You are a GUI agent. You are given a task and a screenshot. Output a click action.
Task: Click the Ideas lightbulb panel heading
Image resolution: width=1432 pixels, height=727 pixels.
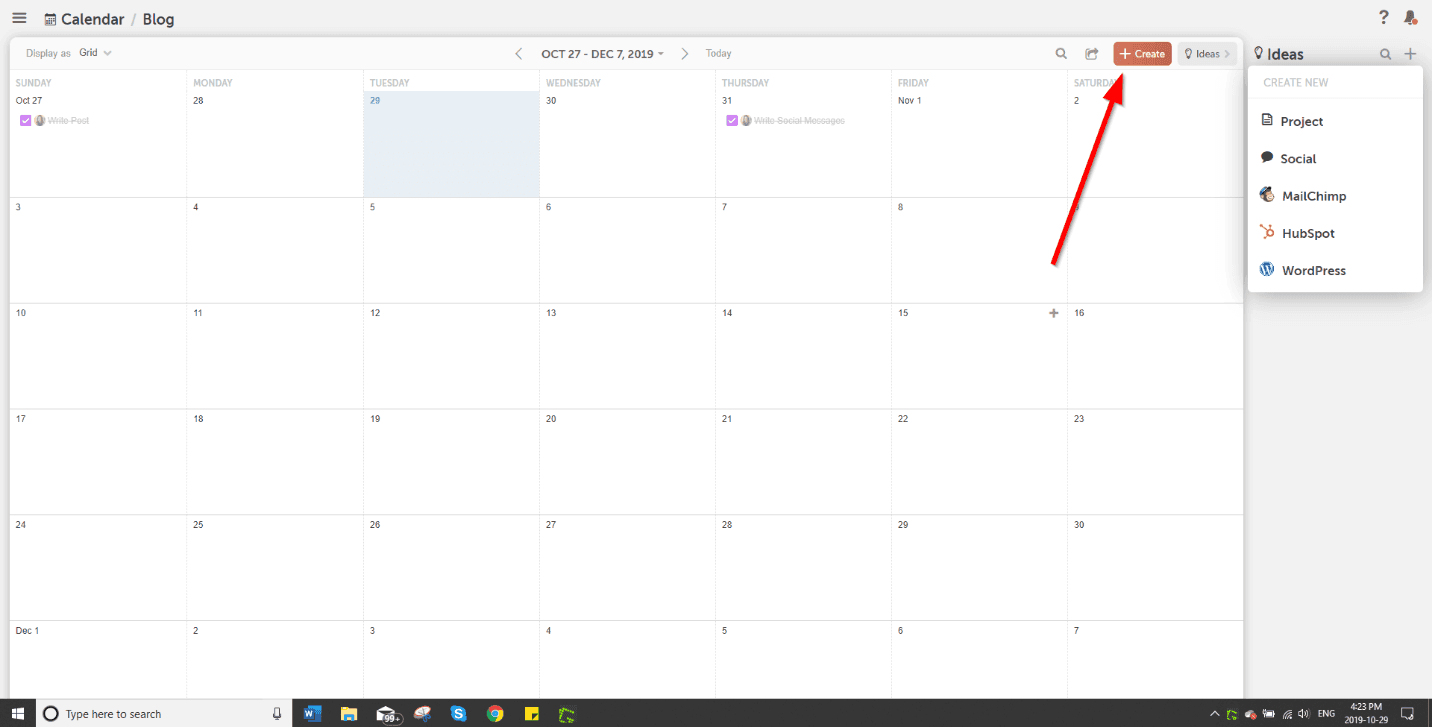pyautogui.click(x=1278, y=54)
